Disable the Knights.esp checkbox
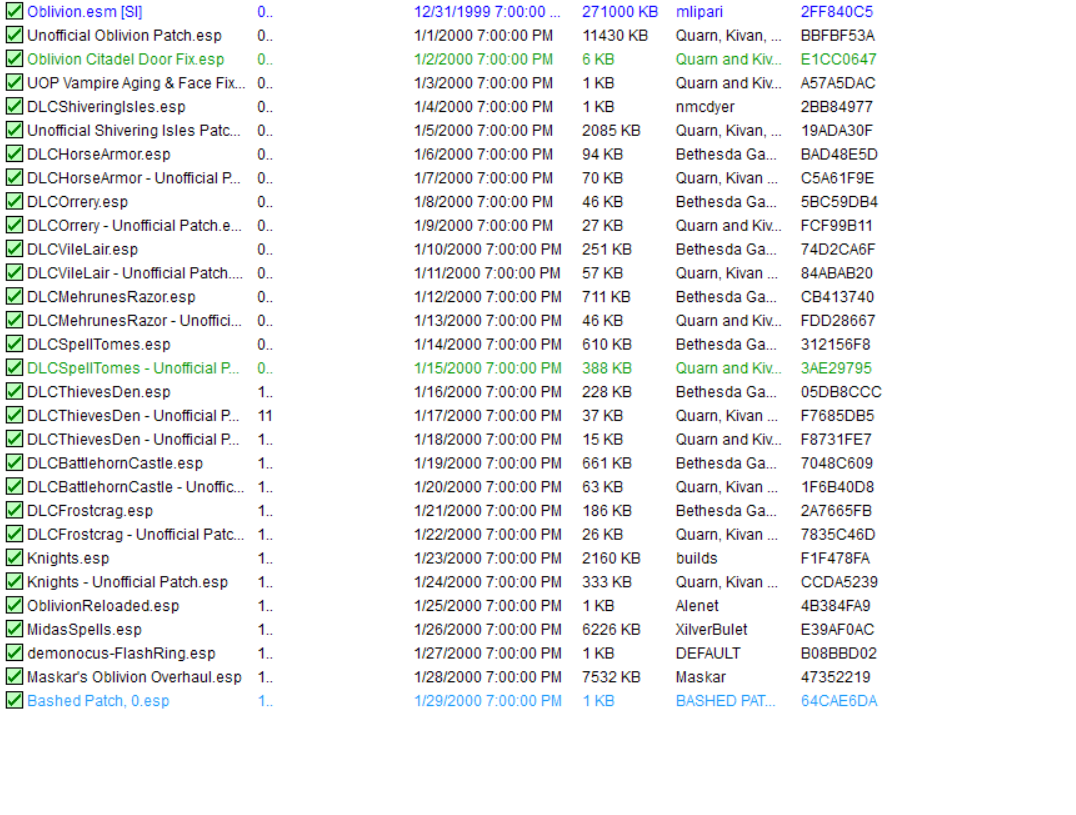The height and width of the screenshot is (815, 1076). click(x=14, y=558)
